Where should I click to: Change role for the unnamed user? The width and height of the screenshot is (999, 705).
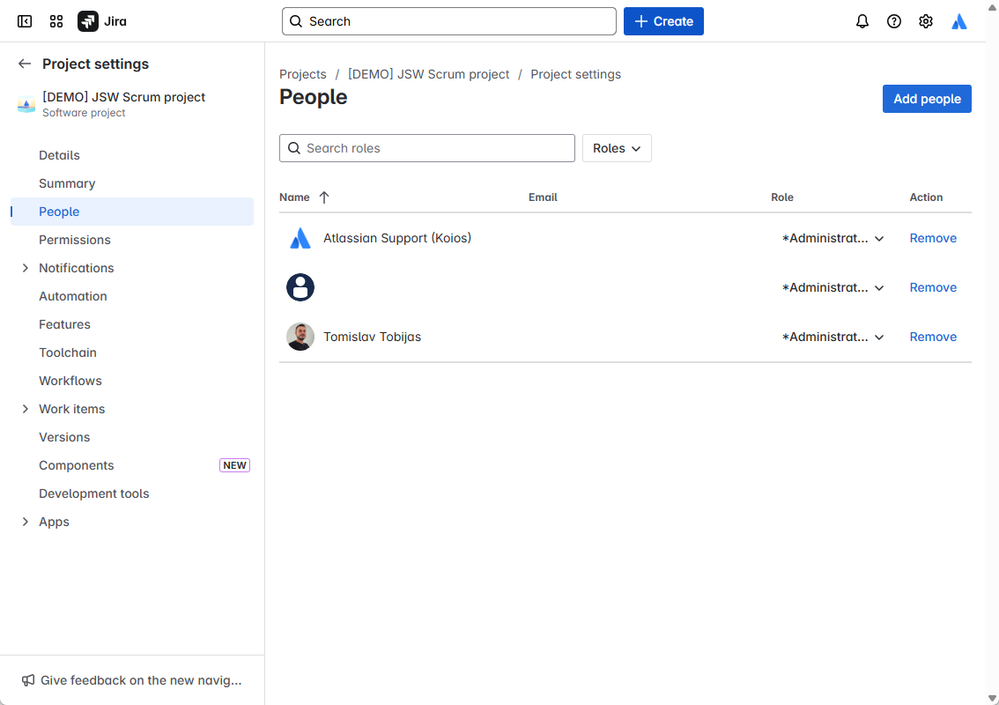click(x=833, y=287)
